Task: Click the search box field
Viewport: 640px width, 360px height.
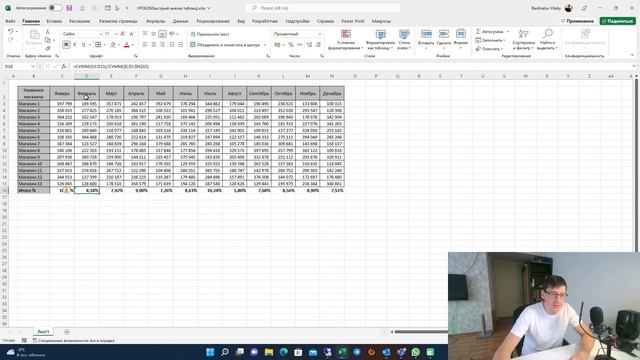Action: point(322,8)
